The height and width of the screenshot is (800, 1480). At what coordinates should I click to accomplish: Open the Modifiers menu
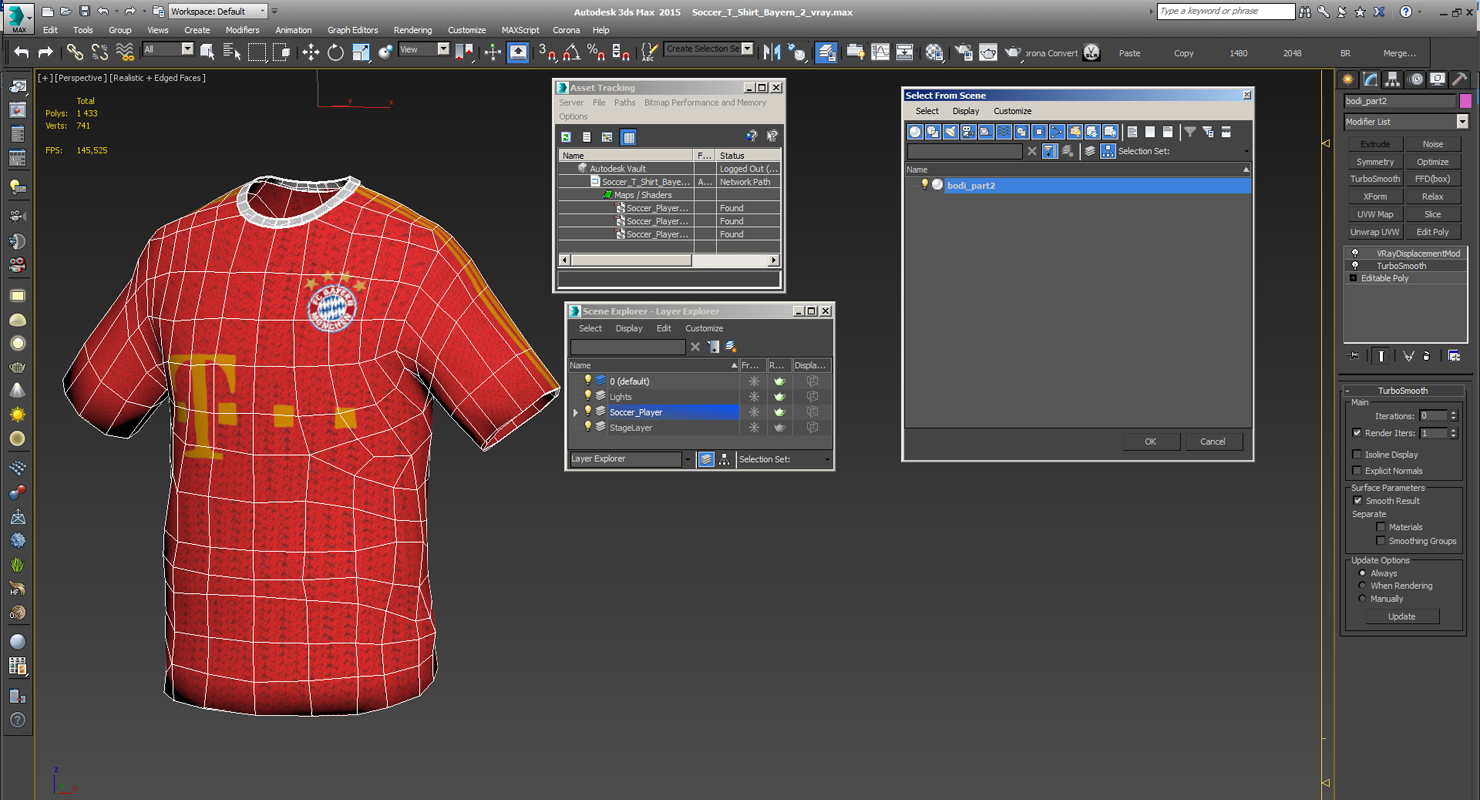242,30
